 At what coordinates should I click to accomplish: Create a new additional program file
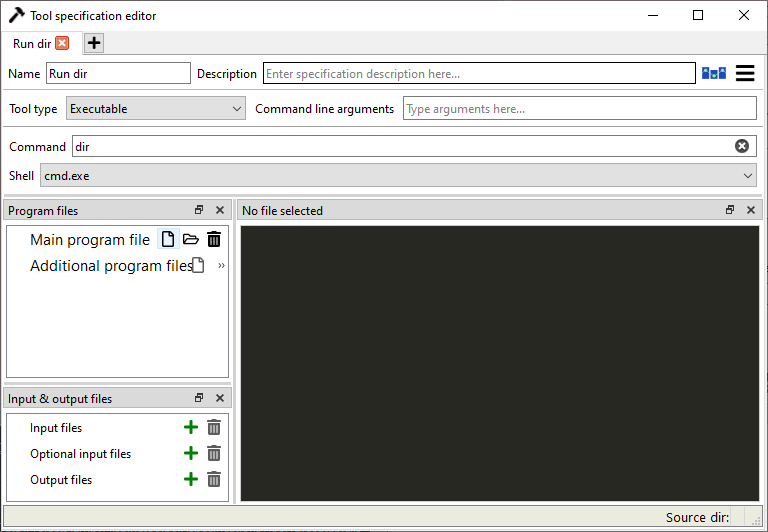(x=198, y=265)
